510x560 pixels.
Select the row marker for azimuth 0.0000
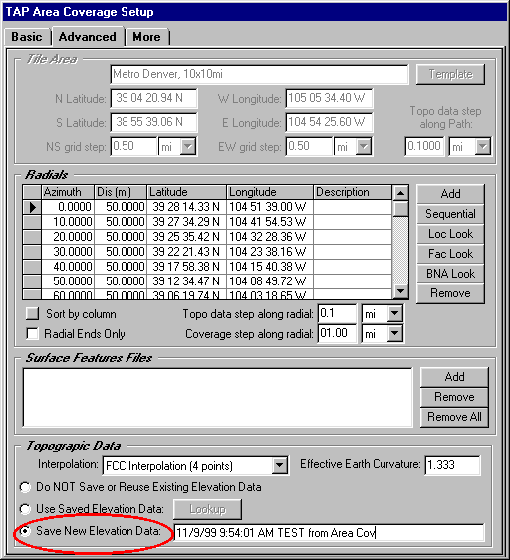point(32,207)
